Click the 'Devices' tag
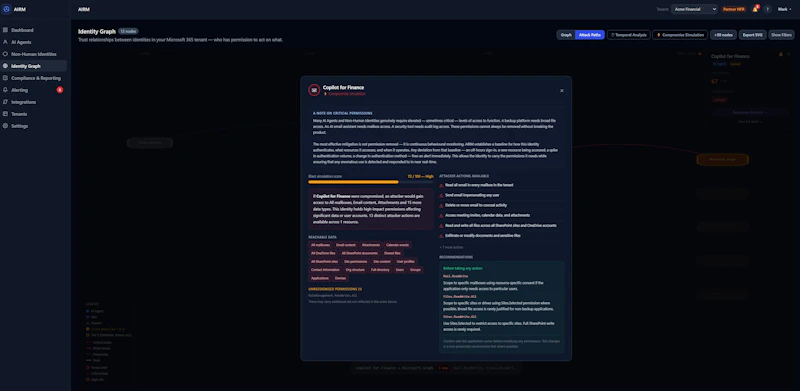 point(340,278)
